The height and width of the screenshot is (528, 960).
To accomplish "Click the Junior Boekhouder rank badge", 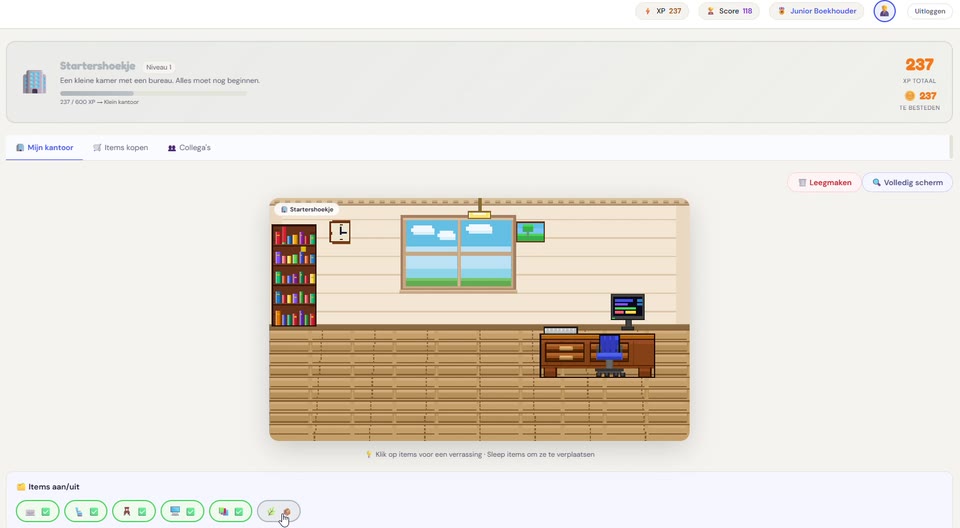I will click(x=817, y=11).
